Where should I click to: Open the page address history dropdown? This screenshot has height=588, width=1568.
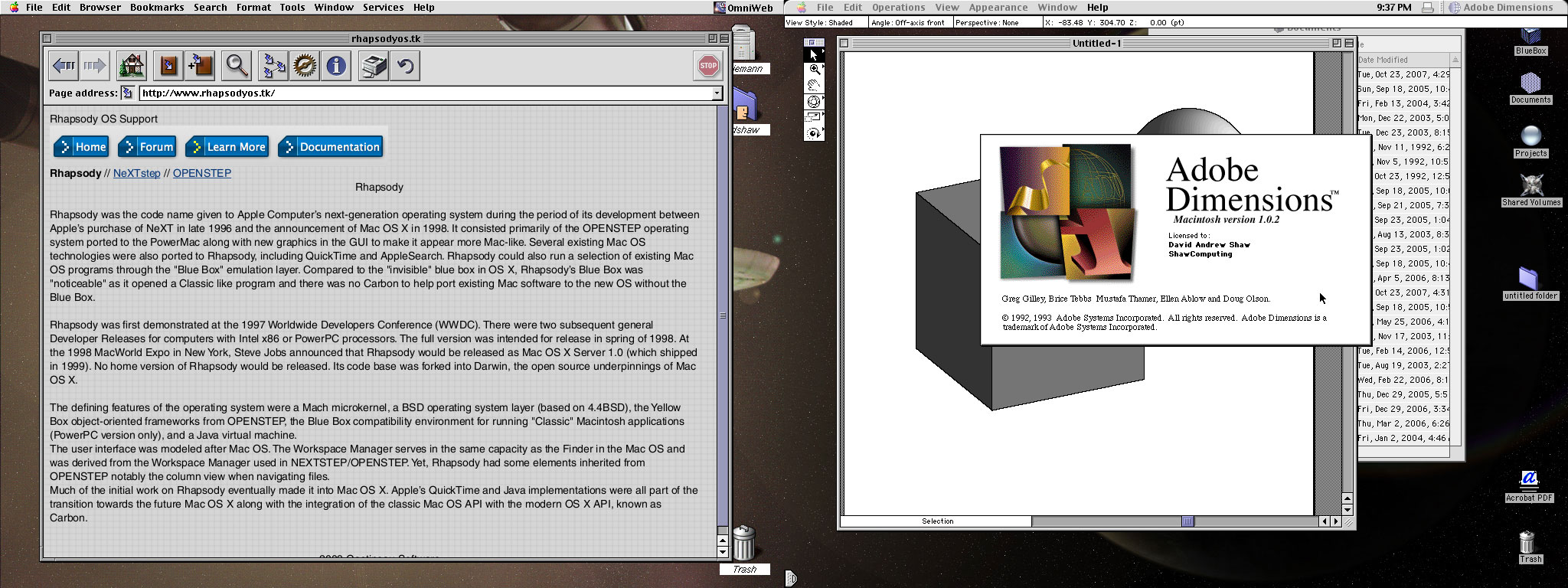[717, 93]
